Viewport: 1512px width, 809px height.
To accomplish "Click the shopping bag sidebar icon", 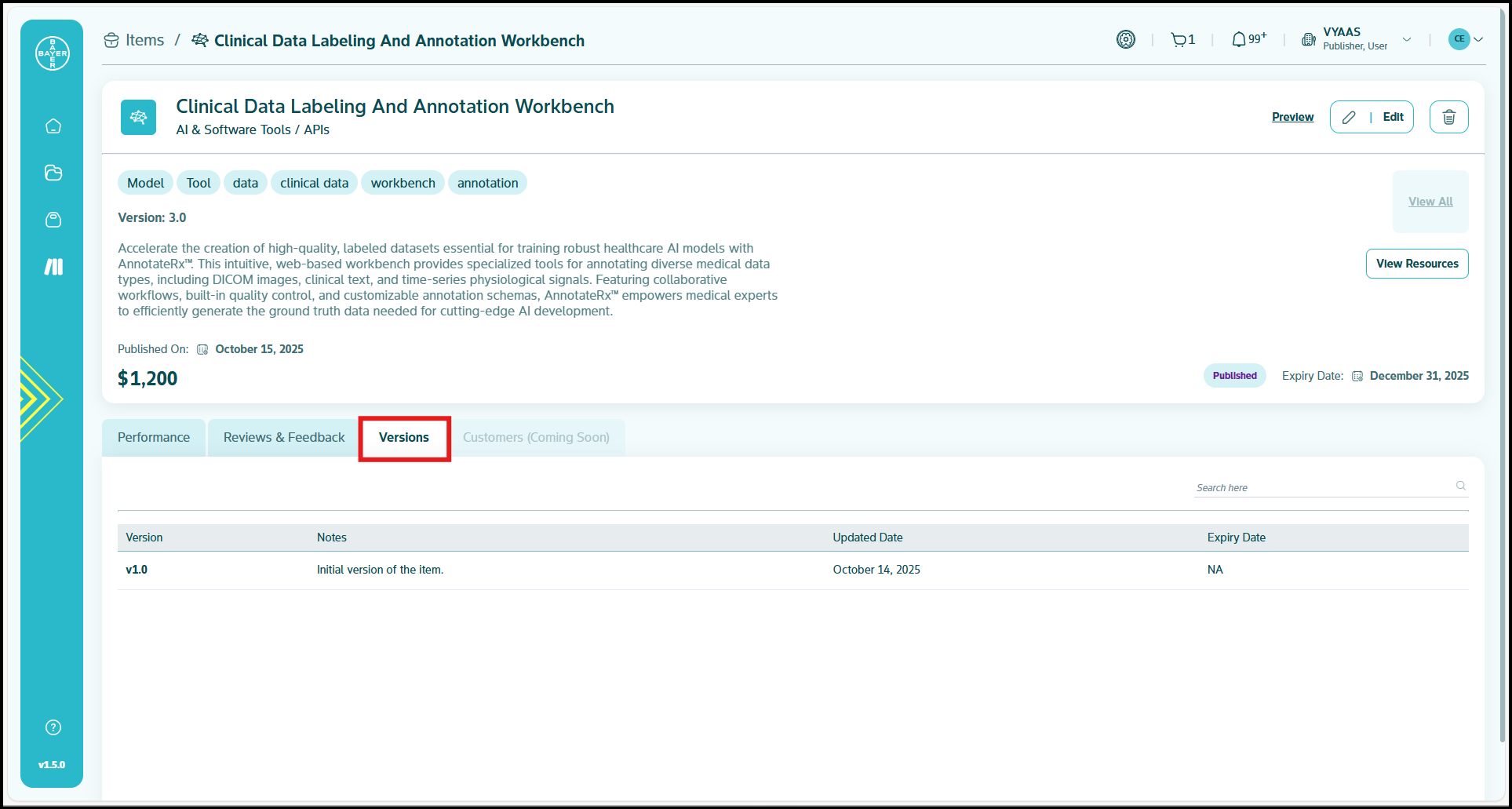I will tap(53, 220).
